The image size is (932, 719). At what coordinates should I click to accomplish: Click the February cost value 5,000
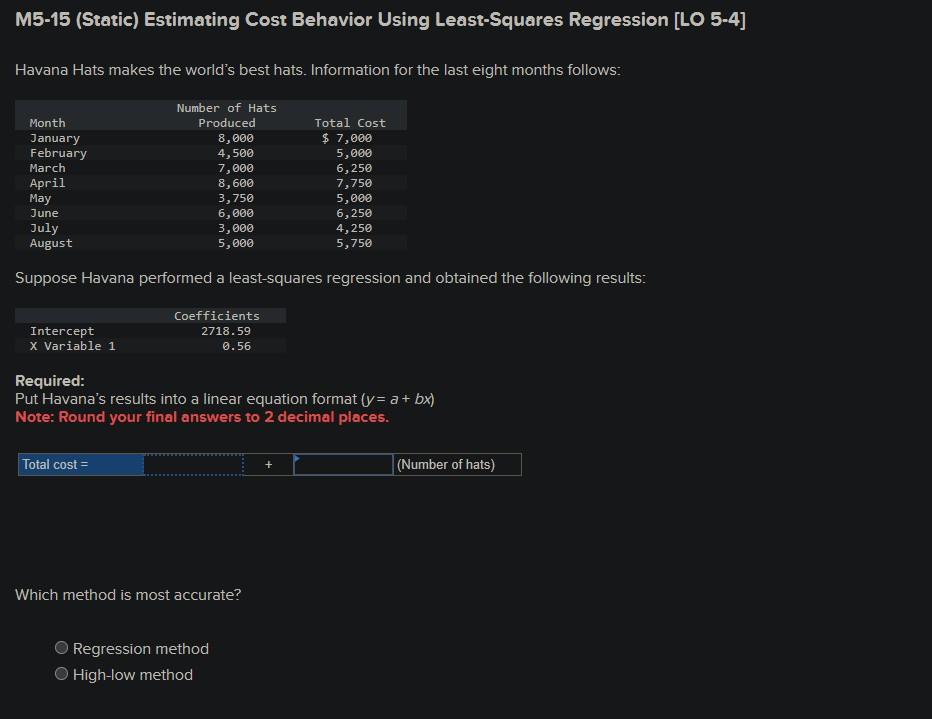357,153
